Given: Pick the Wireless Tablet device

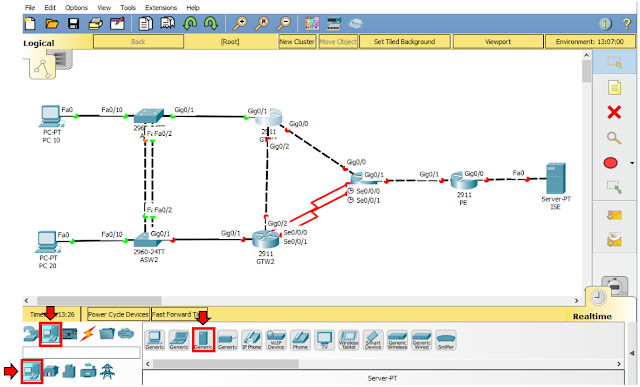Looking at the screenshot, I should [x=349, y=340].
